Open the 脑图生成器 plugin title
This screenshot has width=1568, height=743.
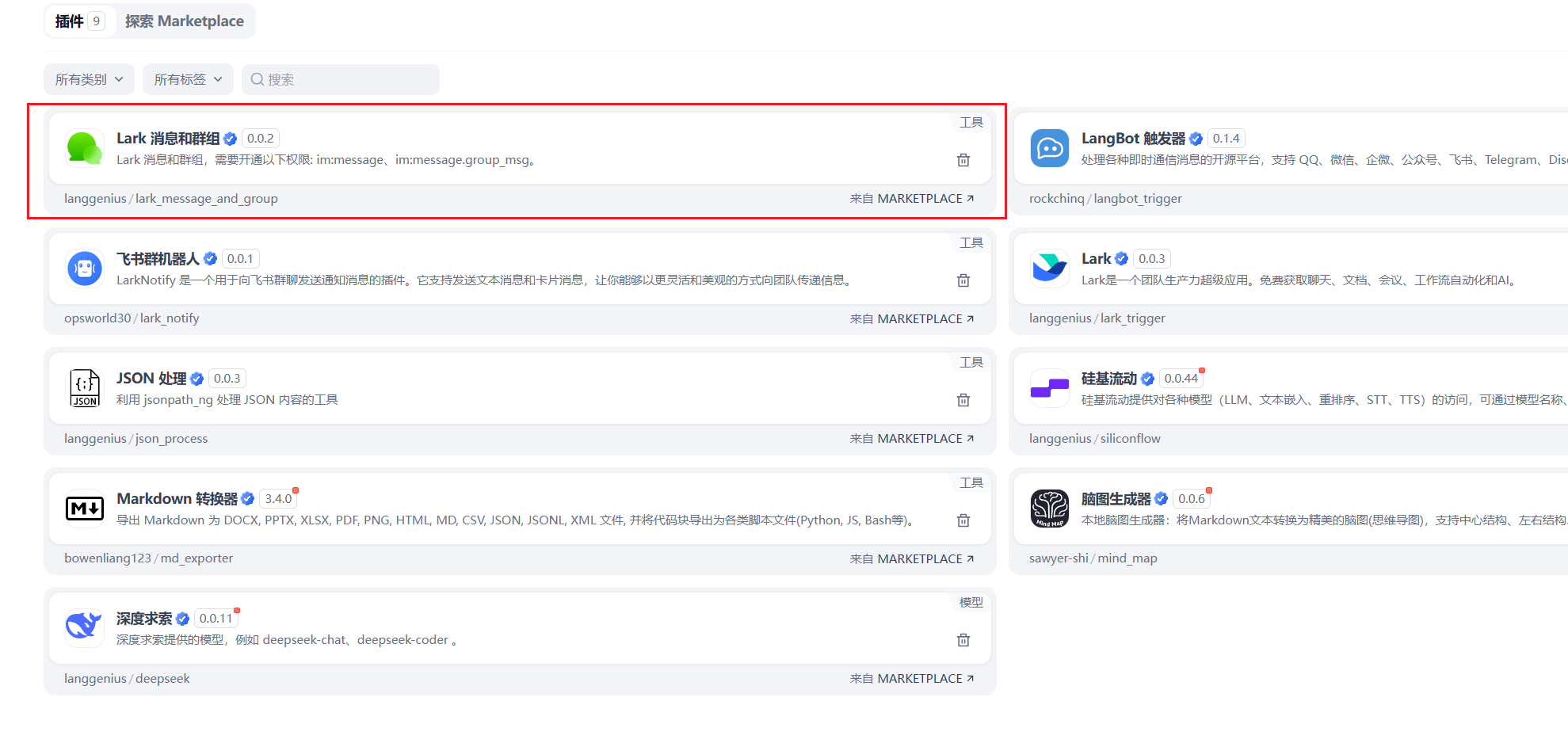pyautogui.click(x=1116, y=499)
